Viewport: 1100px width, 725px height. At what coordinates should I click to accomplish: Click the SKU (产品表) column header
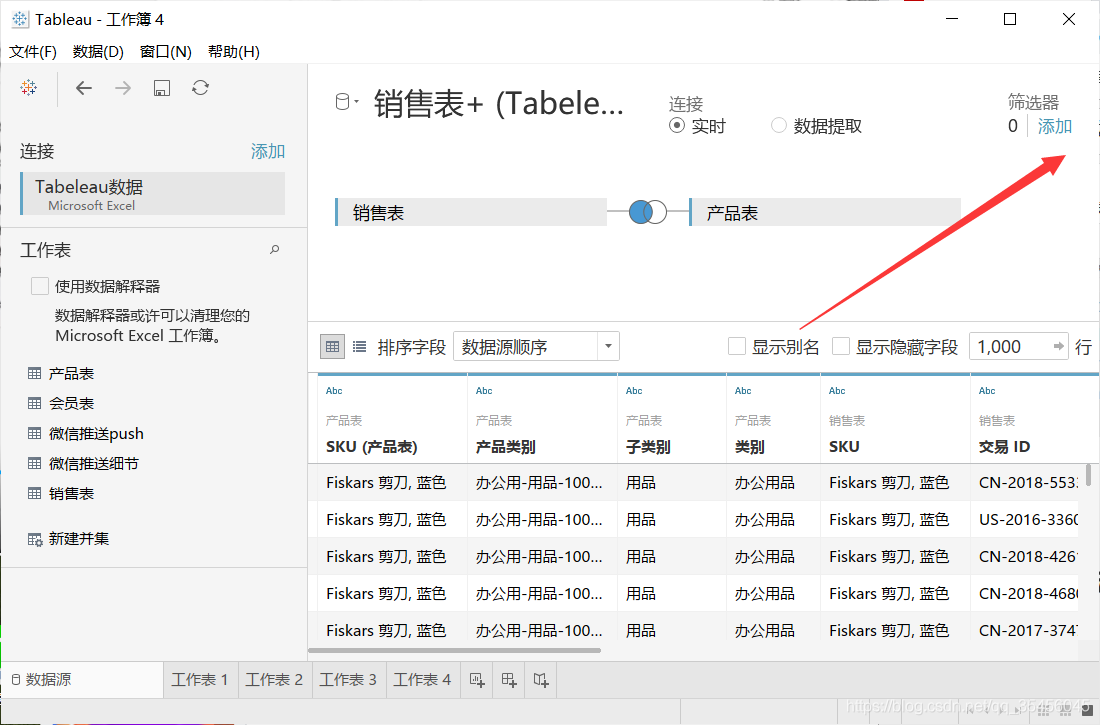point(372,447)
